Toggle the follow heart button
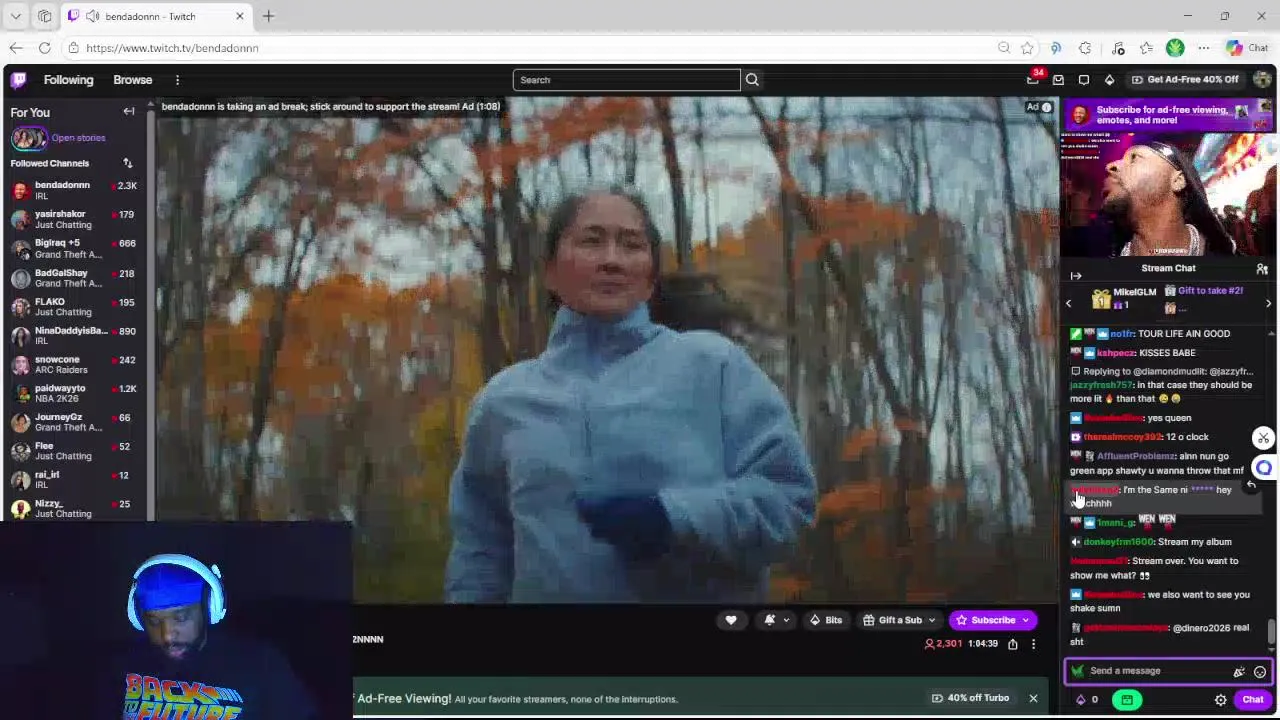Viewport: 1280px width, 720px height. (x=731, y=620)
